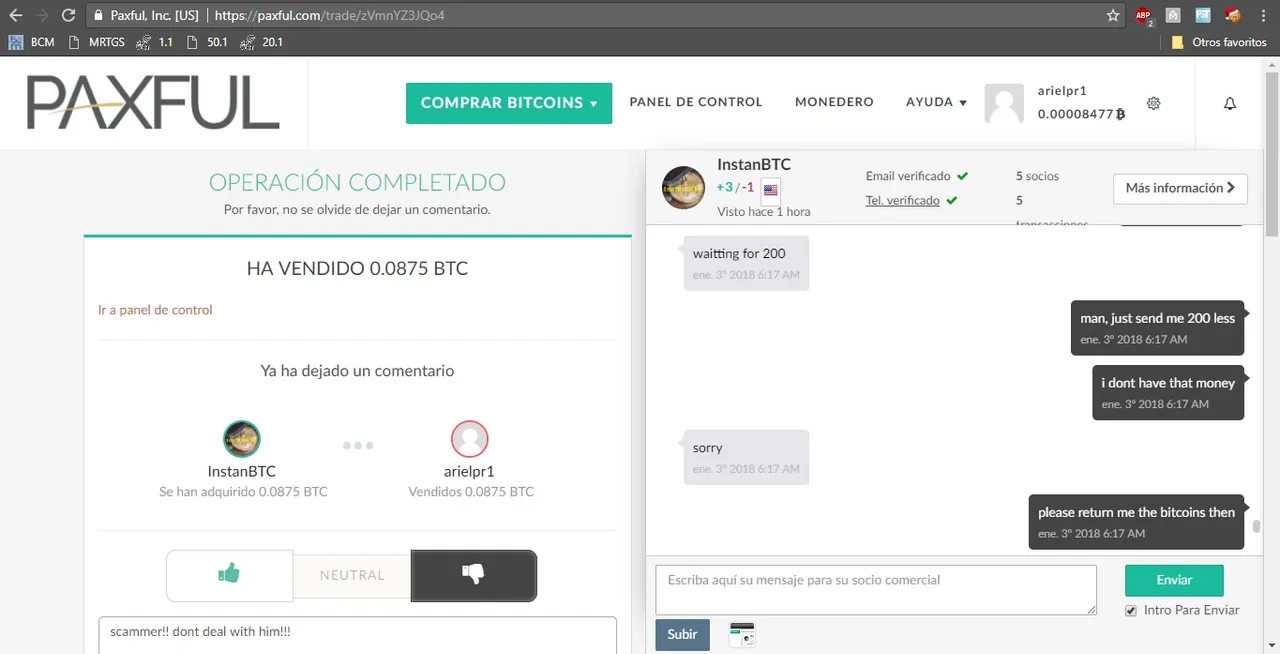
Task: Click the +3 positive feedback score
Action: (x=725, y=187)
